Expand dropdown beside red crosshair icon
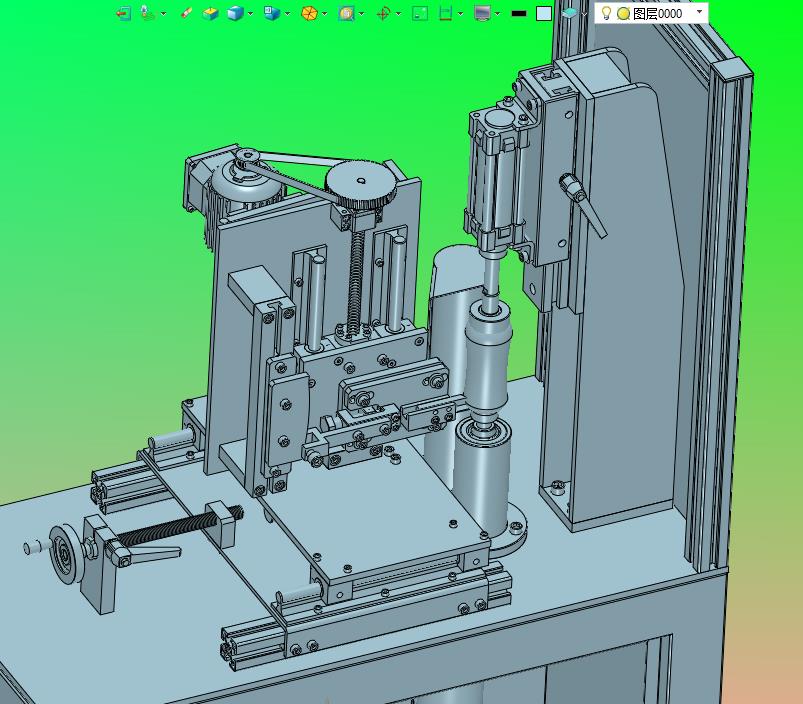This screenshot has width=803, height=704. pyautogui.click(x=398, y=14)
